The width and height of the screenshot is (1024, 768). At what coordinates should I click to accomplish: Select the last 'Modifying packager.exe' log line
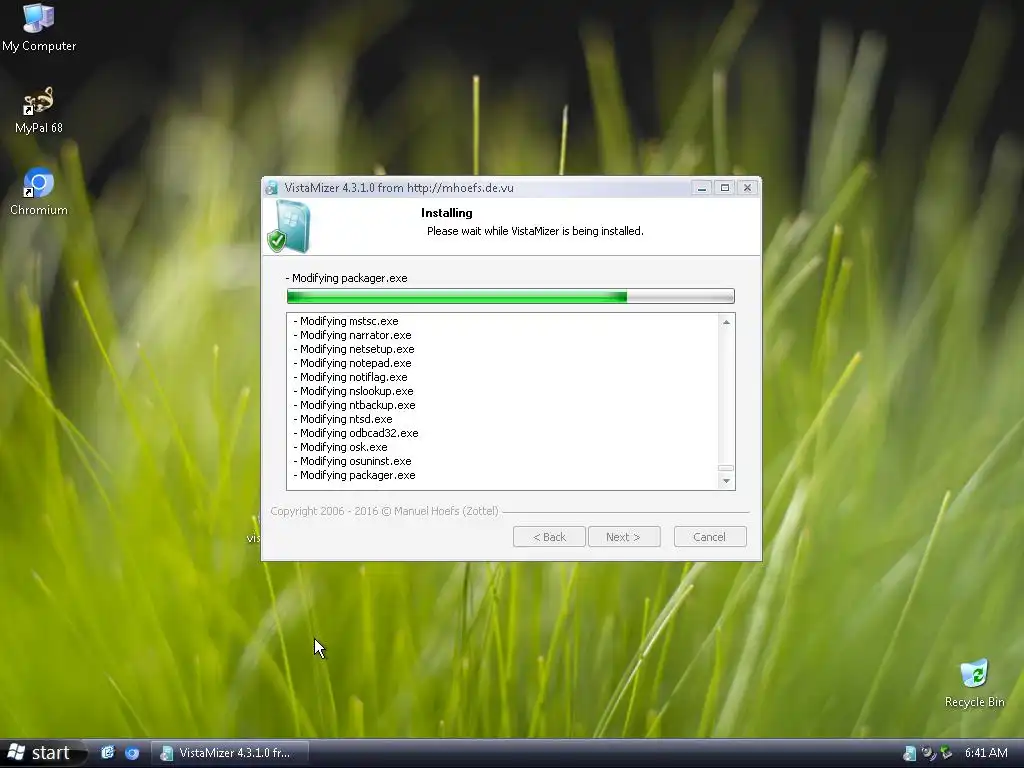click(355, 475)
